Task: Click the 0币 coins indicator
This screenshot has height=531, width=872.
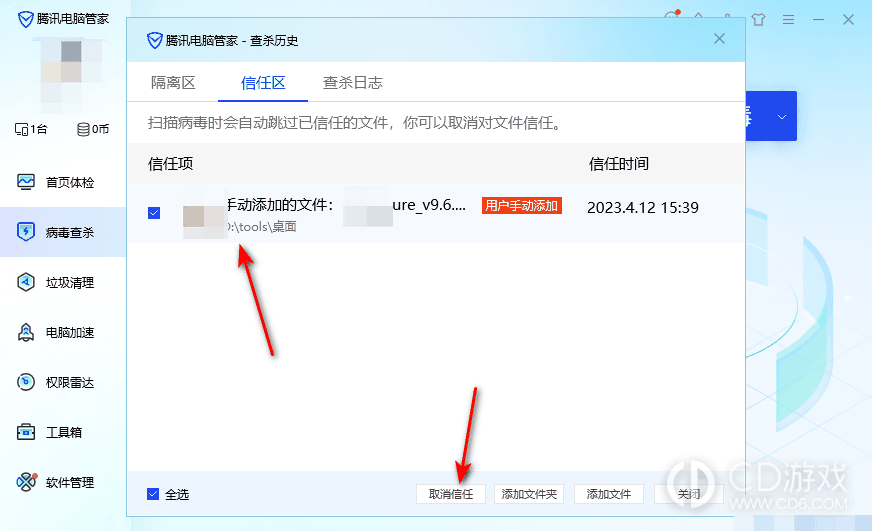Action: 92,129
